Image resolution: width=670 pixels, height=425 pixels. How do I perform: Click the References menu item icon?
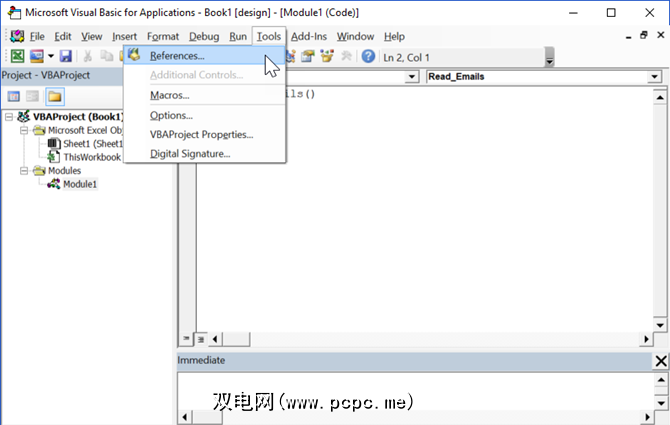[134, 55]
